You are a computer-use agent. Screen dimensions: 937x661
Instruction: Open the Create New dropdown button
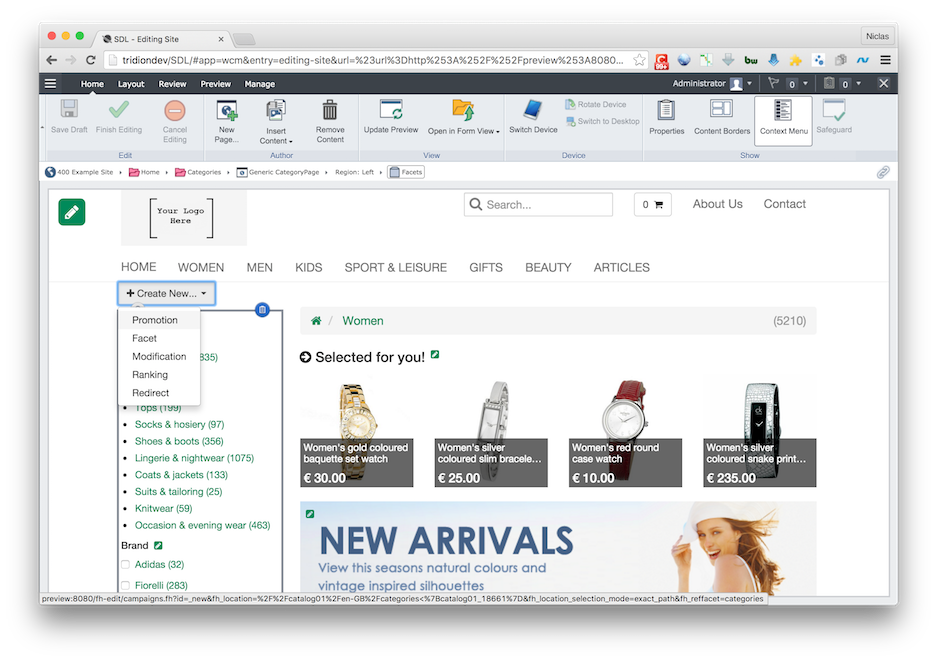pos(166,293)
